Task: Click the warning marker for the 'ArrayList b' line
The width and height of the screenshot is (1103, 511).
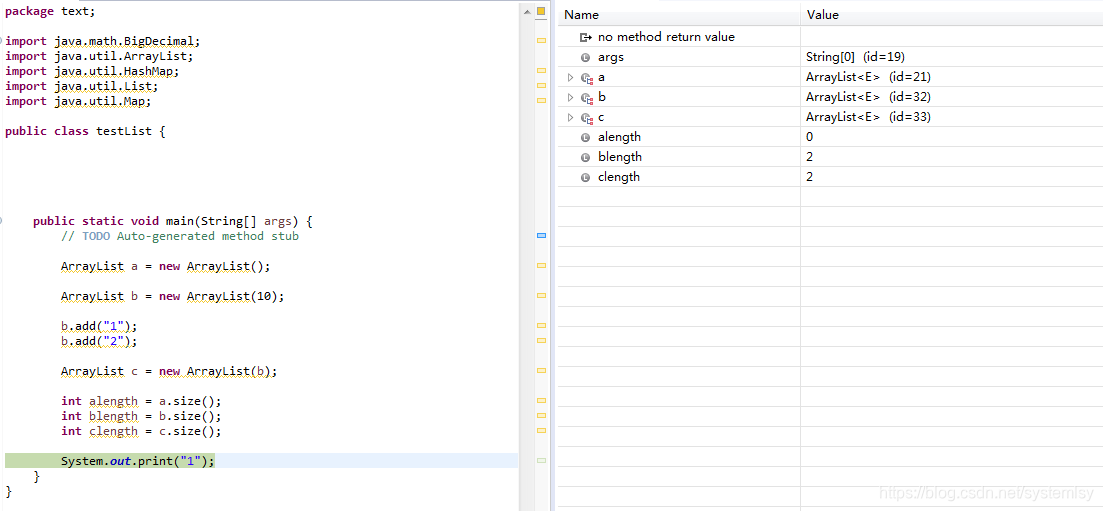Action: (x=542, y=296)
